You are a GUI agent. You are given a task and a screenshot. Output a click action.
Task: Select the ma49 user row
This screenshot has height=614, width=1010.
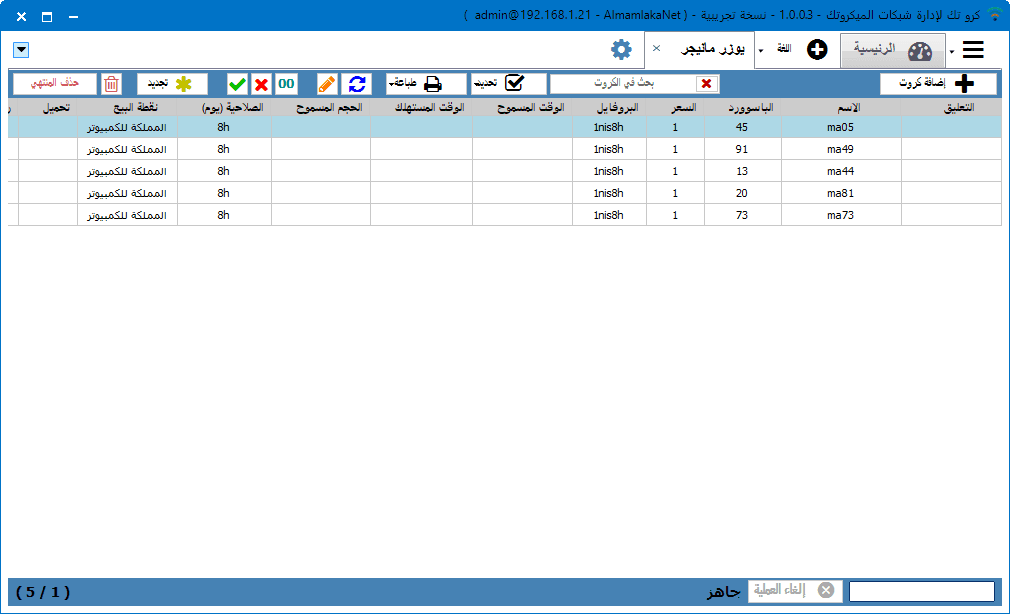505,149
